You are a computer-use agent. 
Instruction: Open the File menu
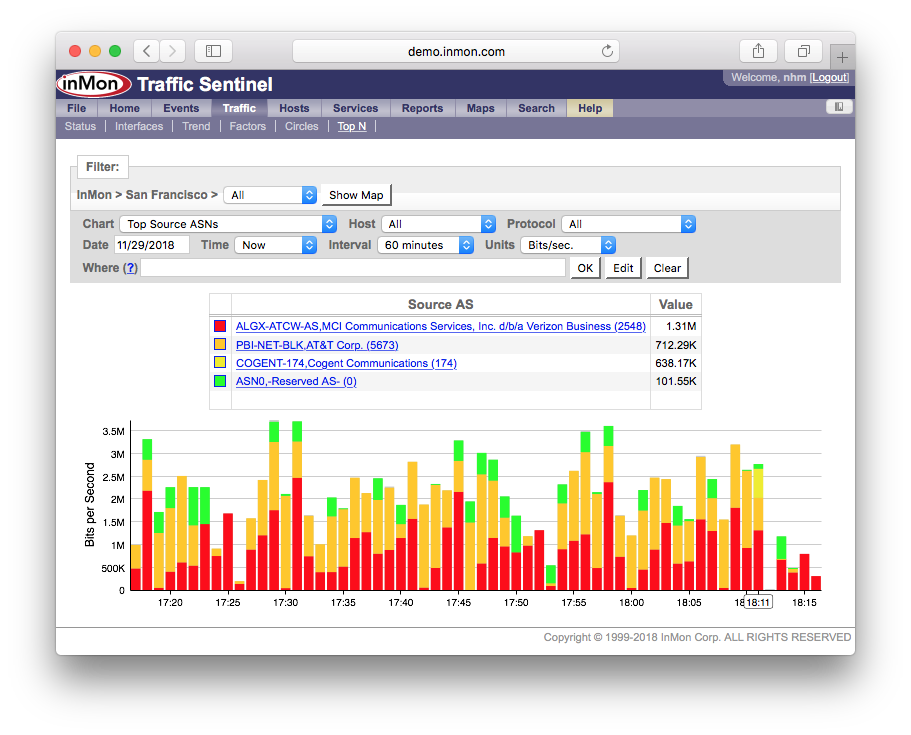pyautogui.click(x=77, y=108)
